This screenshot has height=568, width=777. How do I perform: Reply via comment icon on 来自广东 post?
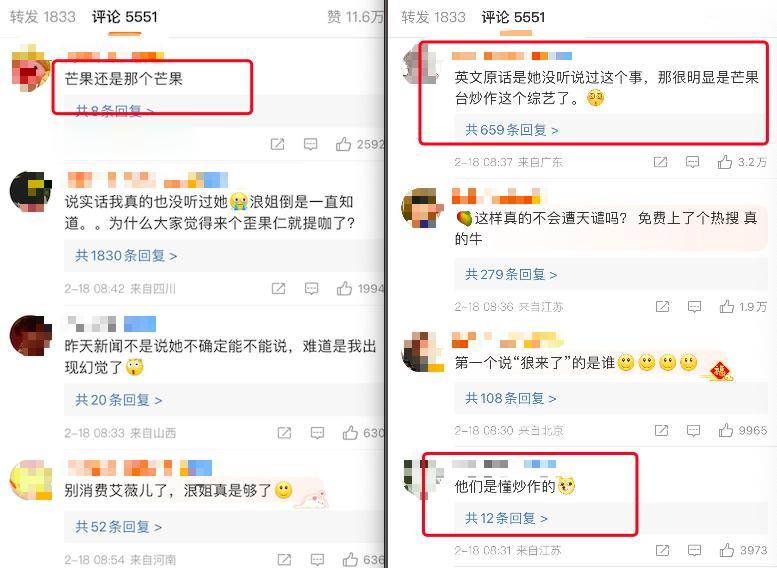(692, 162)
